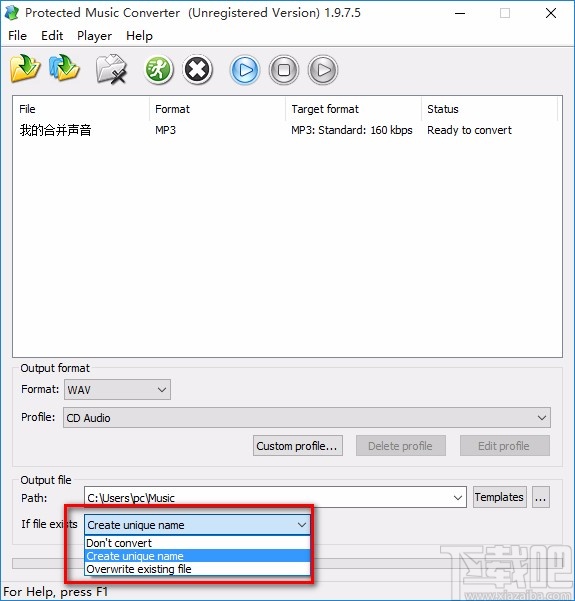Click the Ready to convert status

[470, 130]
